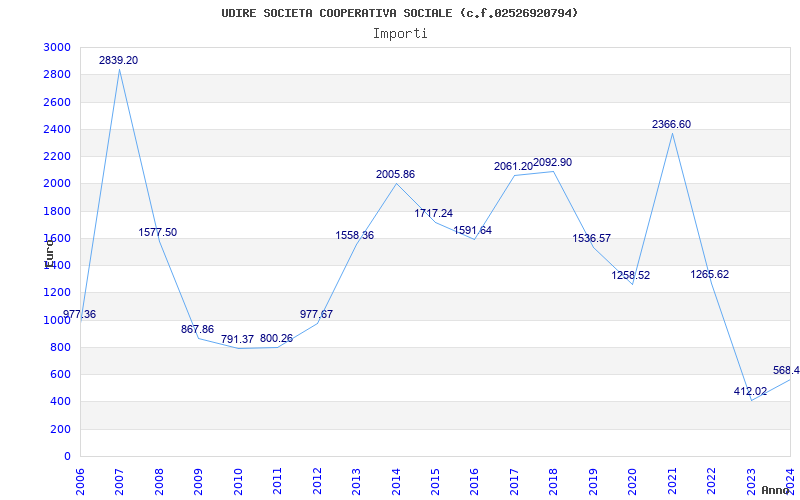Viewport: 800px width, 500px height.
Task: Select the 800.26 data label
Action: pos(277,338)
